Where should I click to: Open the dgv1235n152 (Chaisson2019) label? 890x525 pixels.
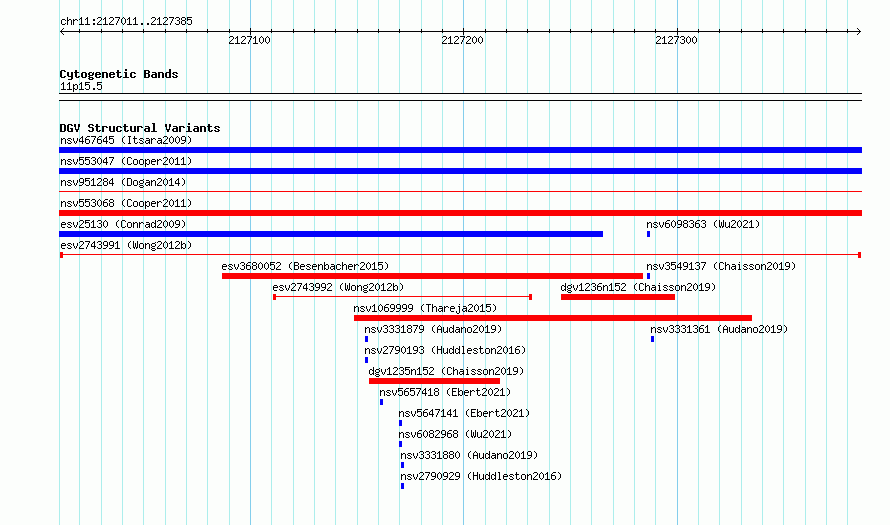point(446,371)
